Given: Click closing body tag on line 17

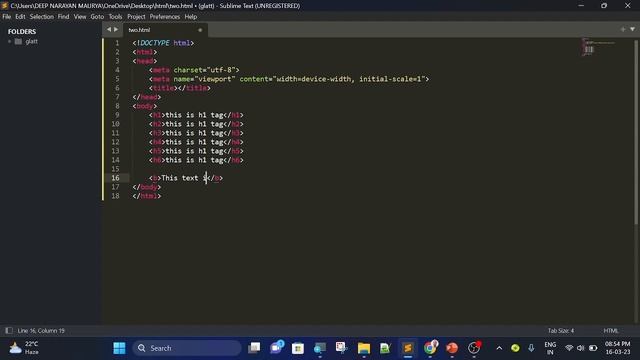Looking at the screenshot, I should tap(147, 187).
